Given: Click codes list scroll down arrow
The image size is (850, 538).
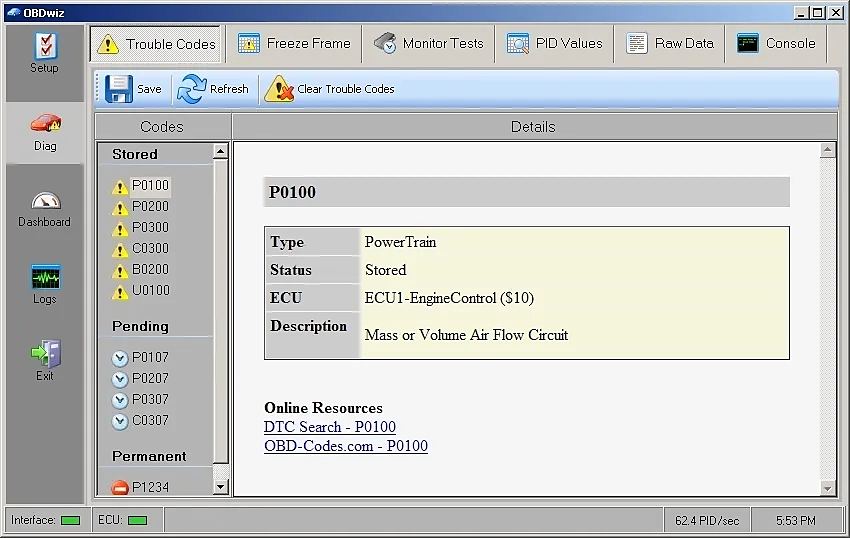Looking at the screenshot, I should [220, 486].
